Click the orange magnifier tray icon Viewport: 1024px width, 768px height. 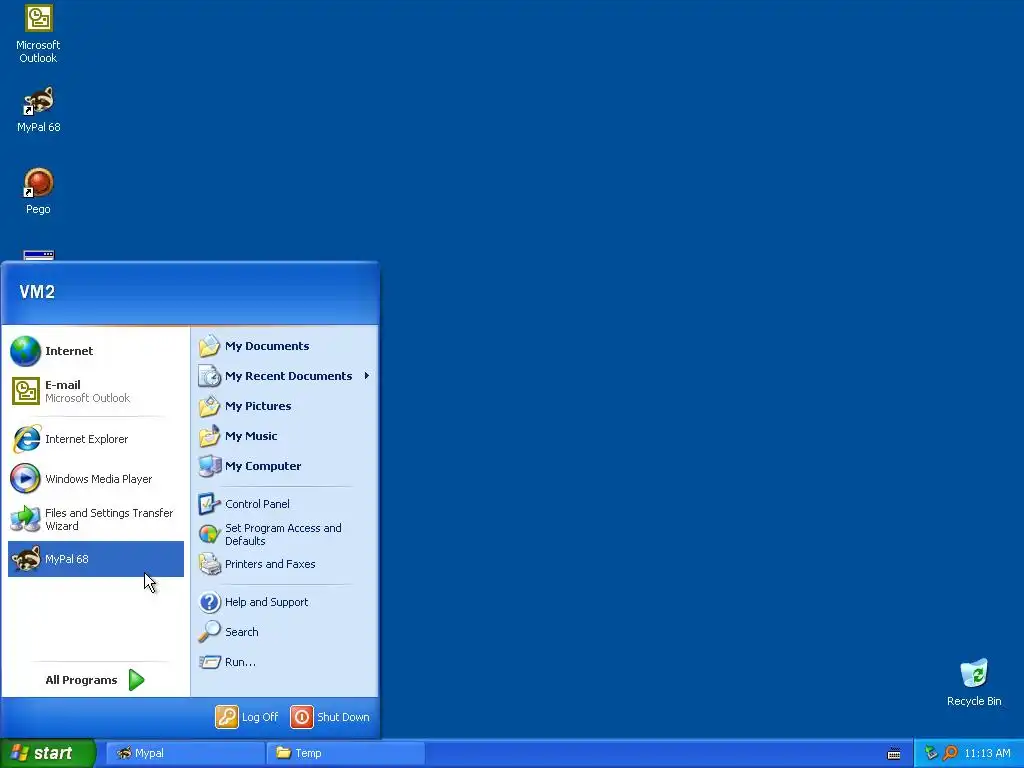point(950,753)
